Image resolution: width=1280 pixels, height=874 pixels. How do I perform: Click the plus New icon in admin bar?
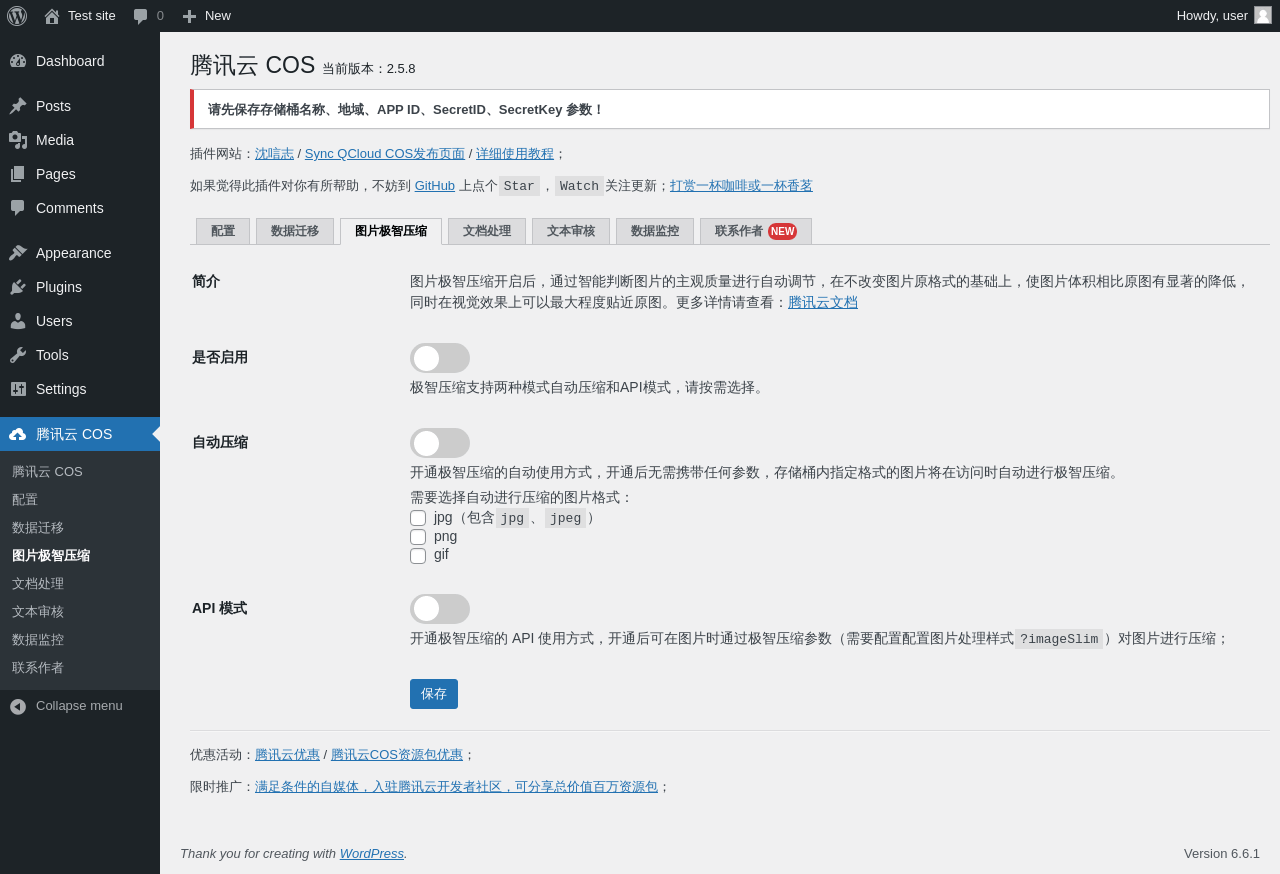tap(189, 16)
